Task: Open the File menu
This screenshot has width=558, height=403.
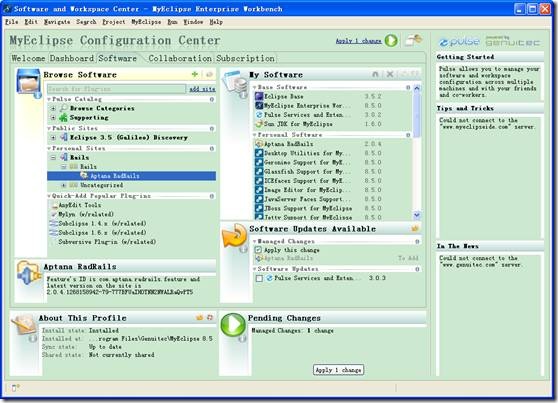Action: (12, 22)
